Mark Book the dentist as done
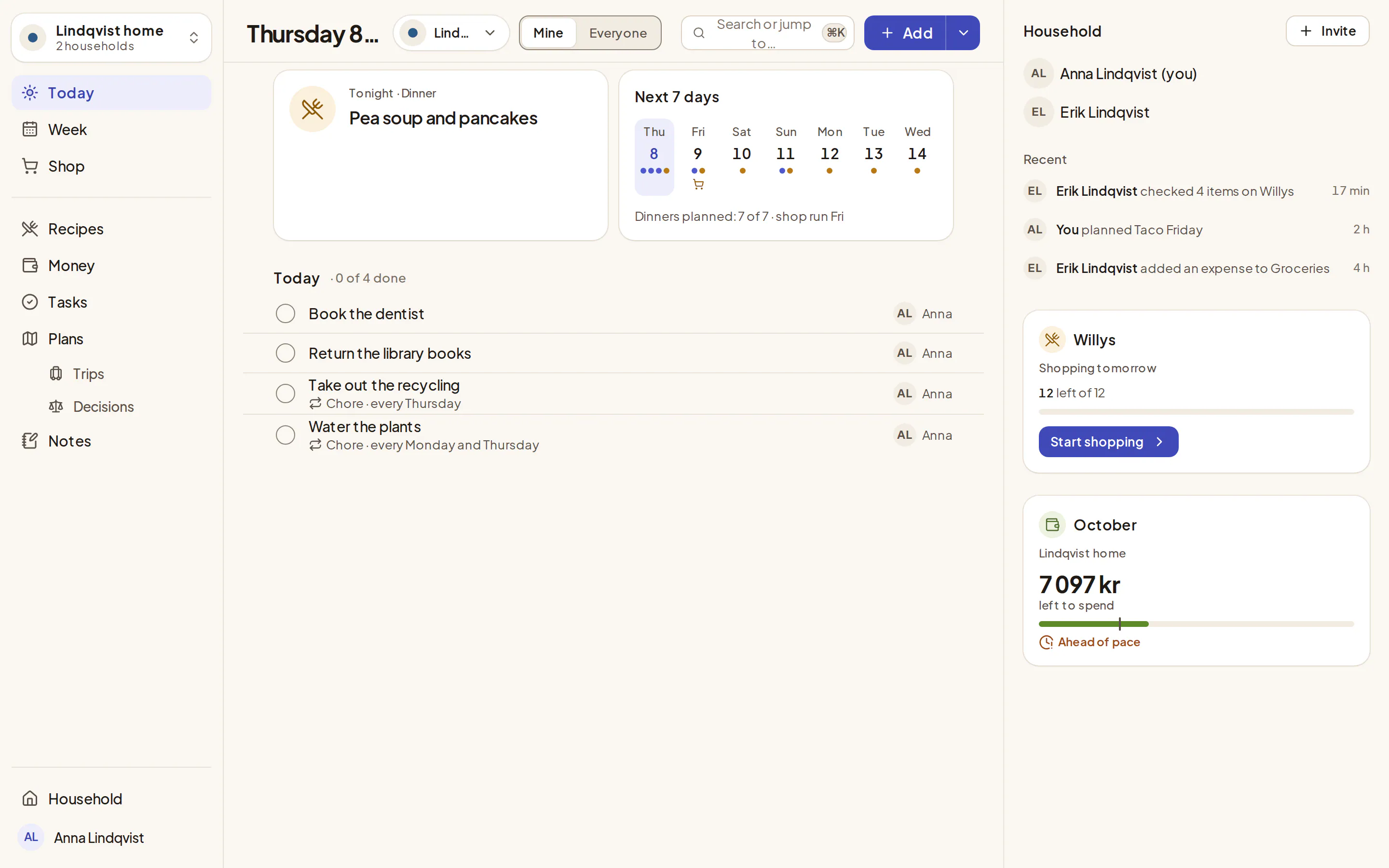This screenshot has width=1389, height=868. click(x=285, y=314)
